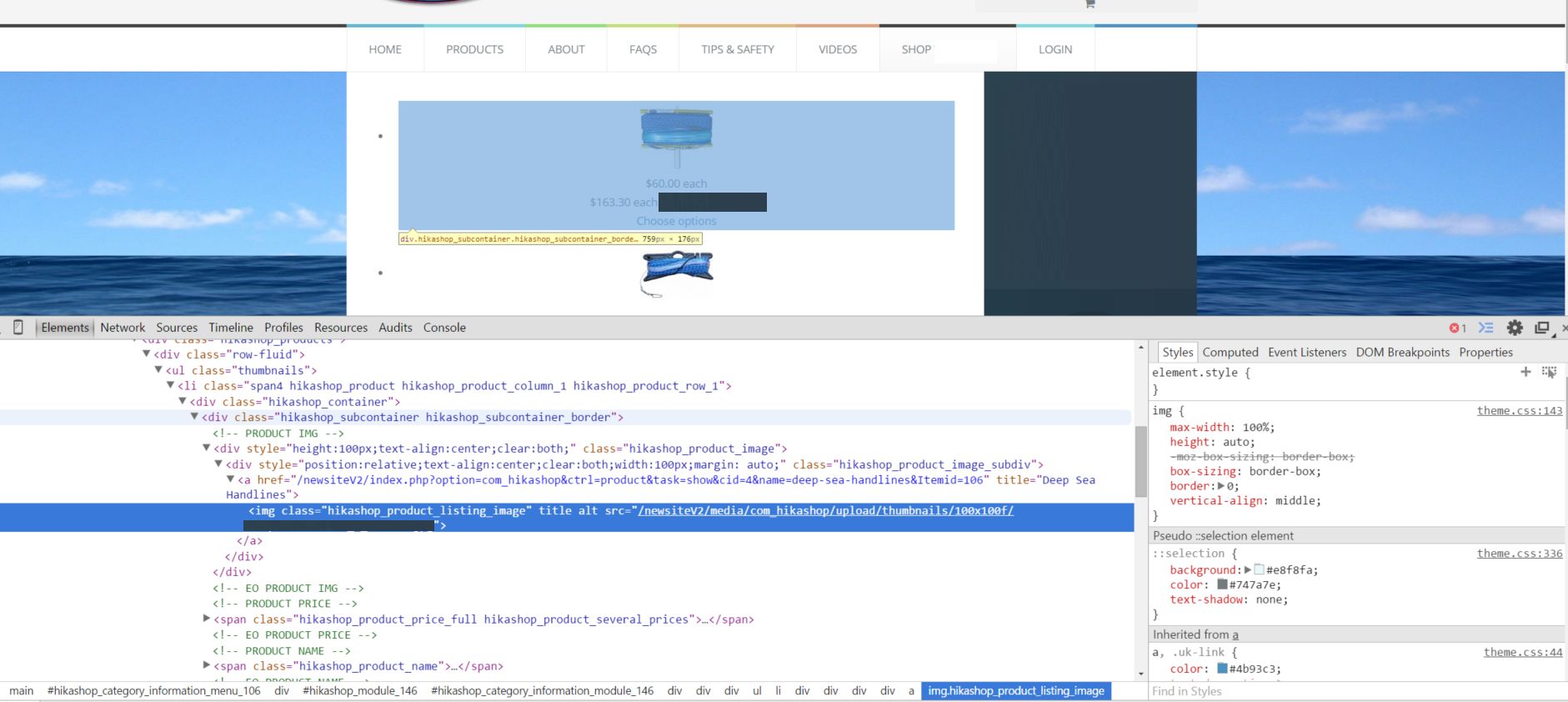Viewport: 1568px width, 702px height.
Task: Open the PRODUCTS menu item
Action: (x=474, y=49)
